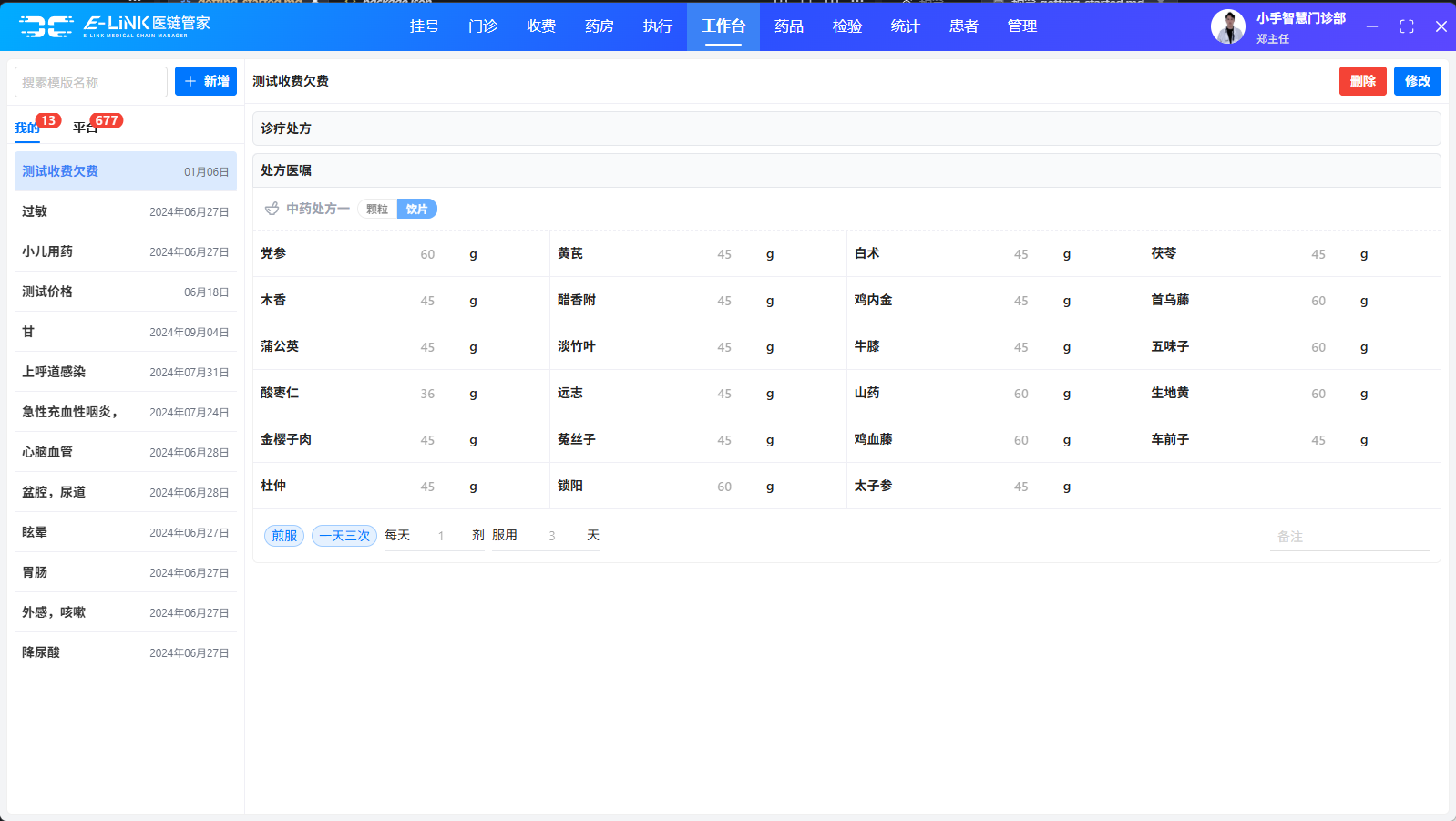Switch prescription type to 颗粒
The width and height of the screenshot is (1456, 821).
click(377, 209)
